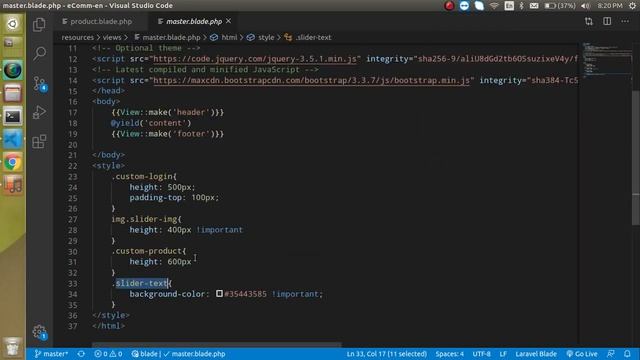Click the views breadcrumb

[x=112, y=37]
